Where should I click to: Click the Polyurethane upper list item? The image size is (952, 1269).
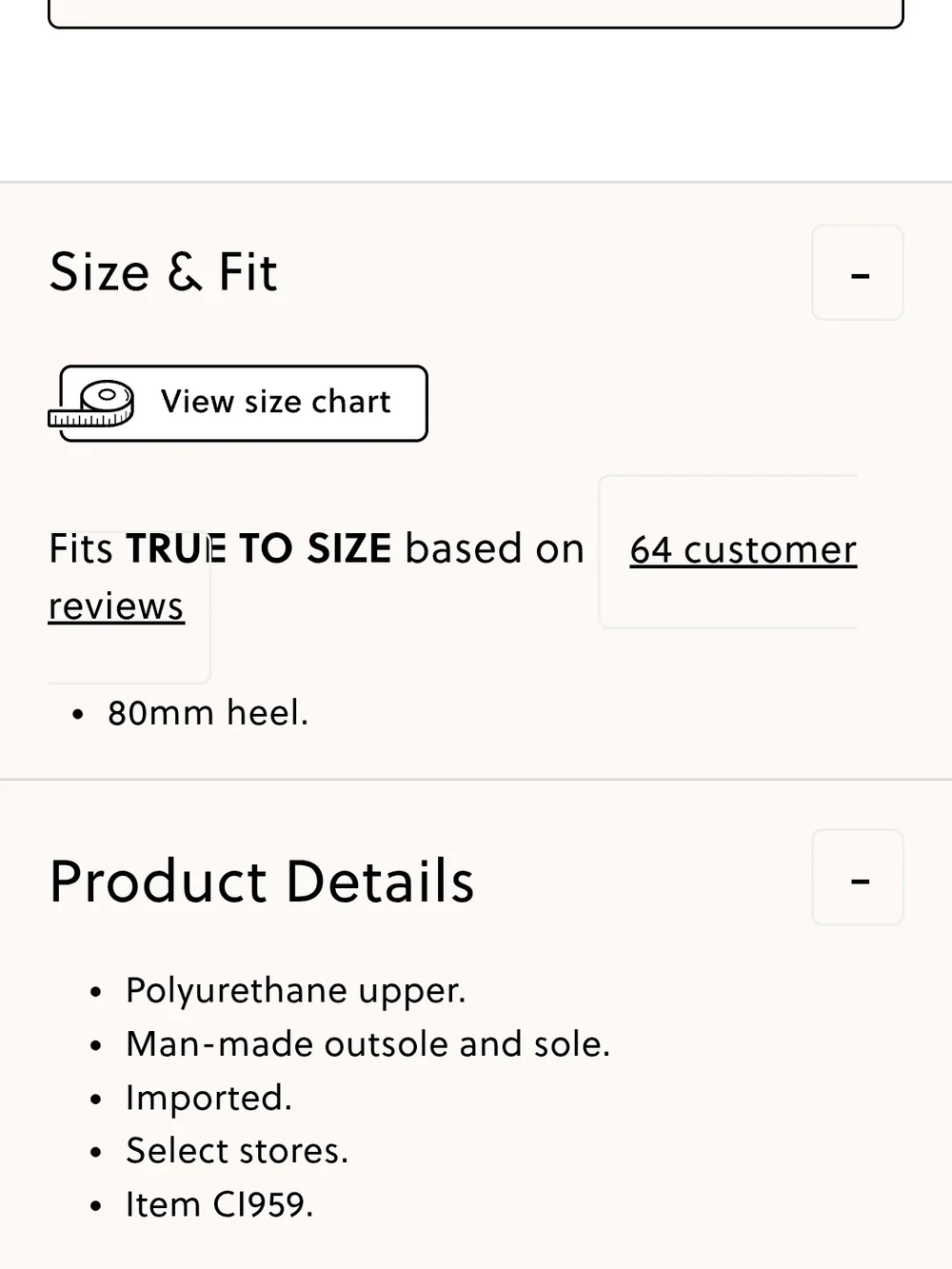click(x=296, y=991)
